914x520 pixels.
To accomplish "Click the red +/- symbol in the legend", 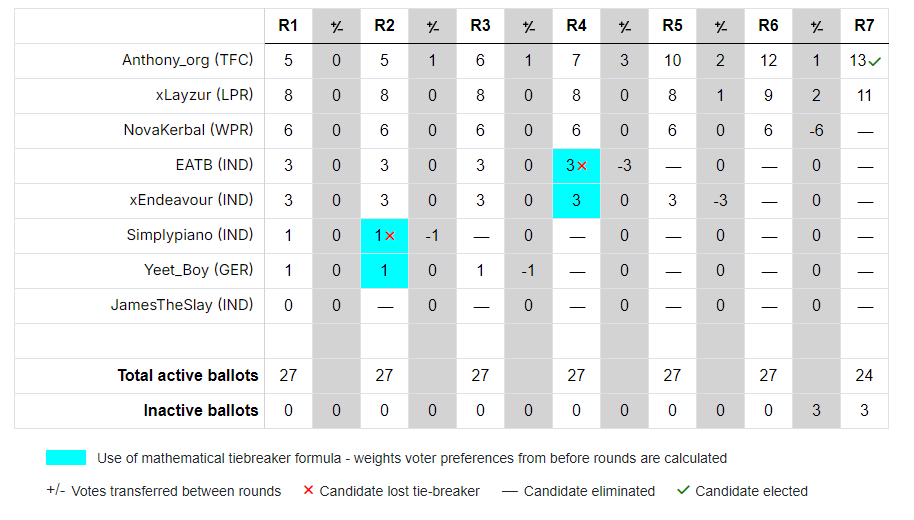I will 57,491.
